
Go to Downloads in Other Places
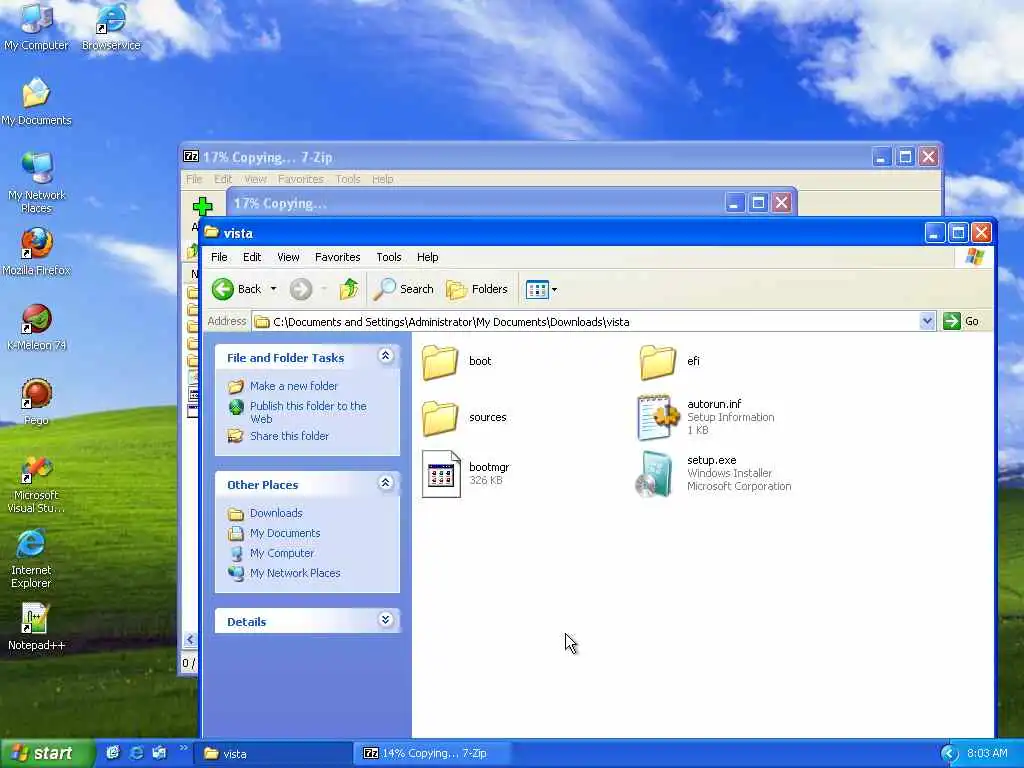276,513
